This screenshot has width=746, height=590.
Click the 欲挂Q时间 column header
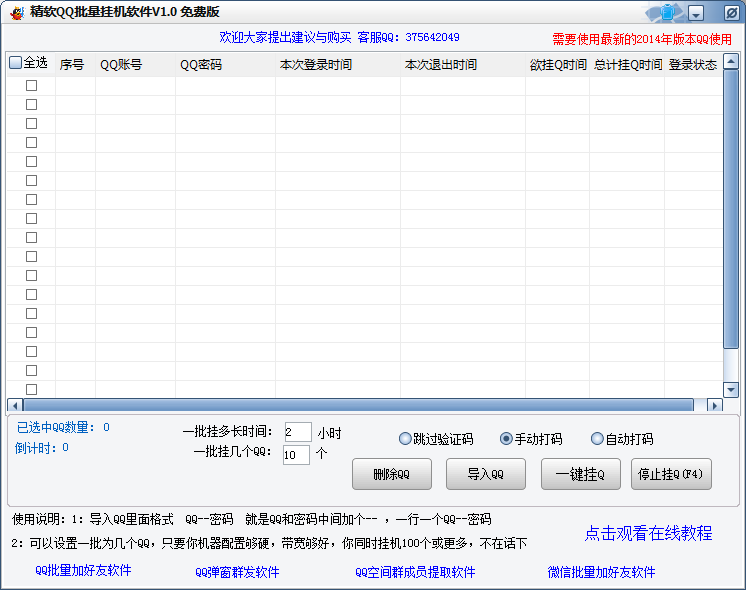tap(558, 65)
